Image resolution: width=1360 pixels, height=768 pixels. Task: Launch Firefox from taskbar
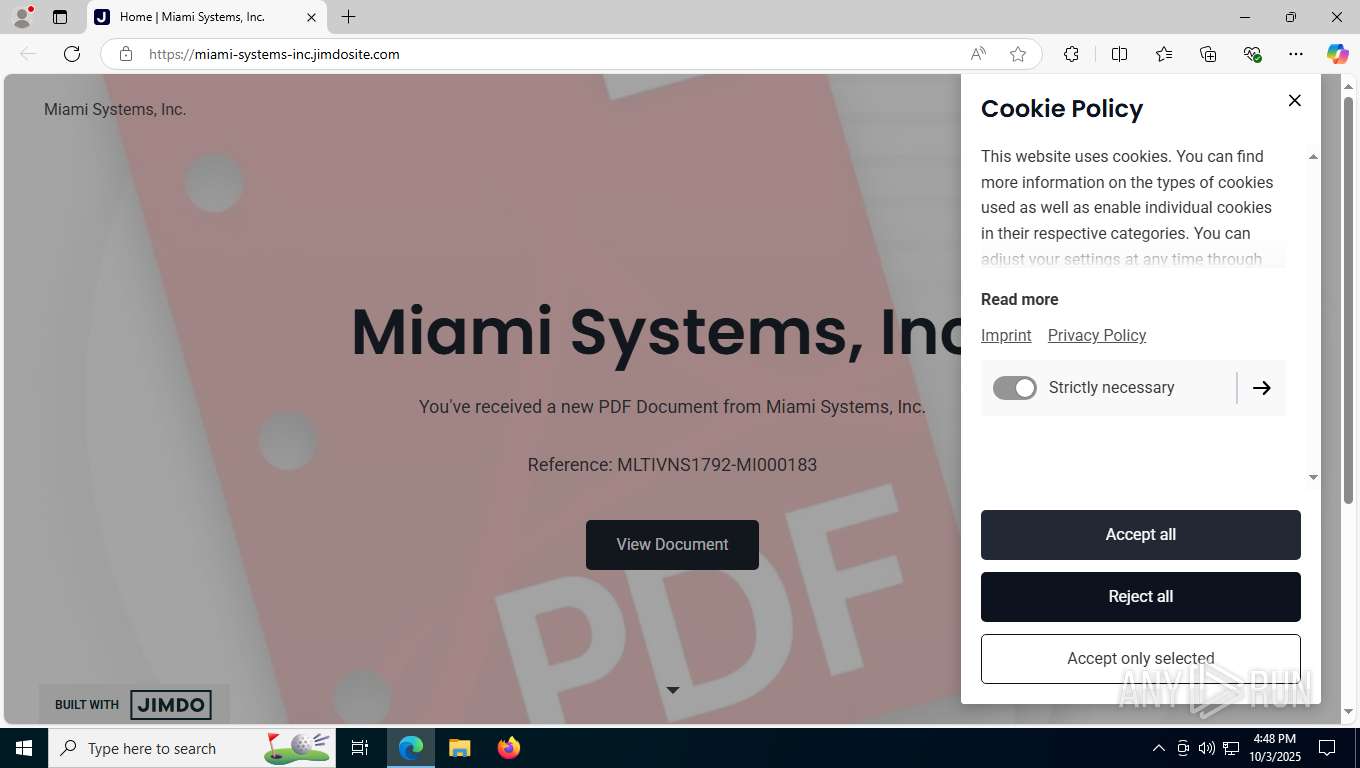pos(509,748)
